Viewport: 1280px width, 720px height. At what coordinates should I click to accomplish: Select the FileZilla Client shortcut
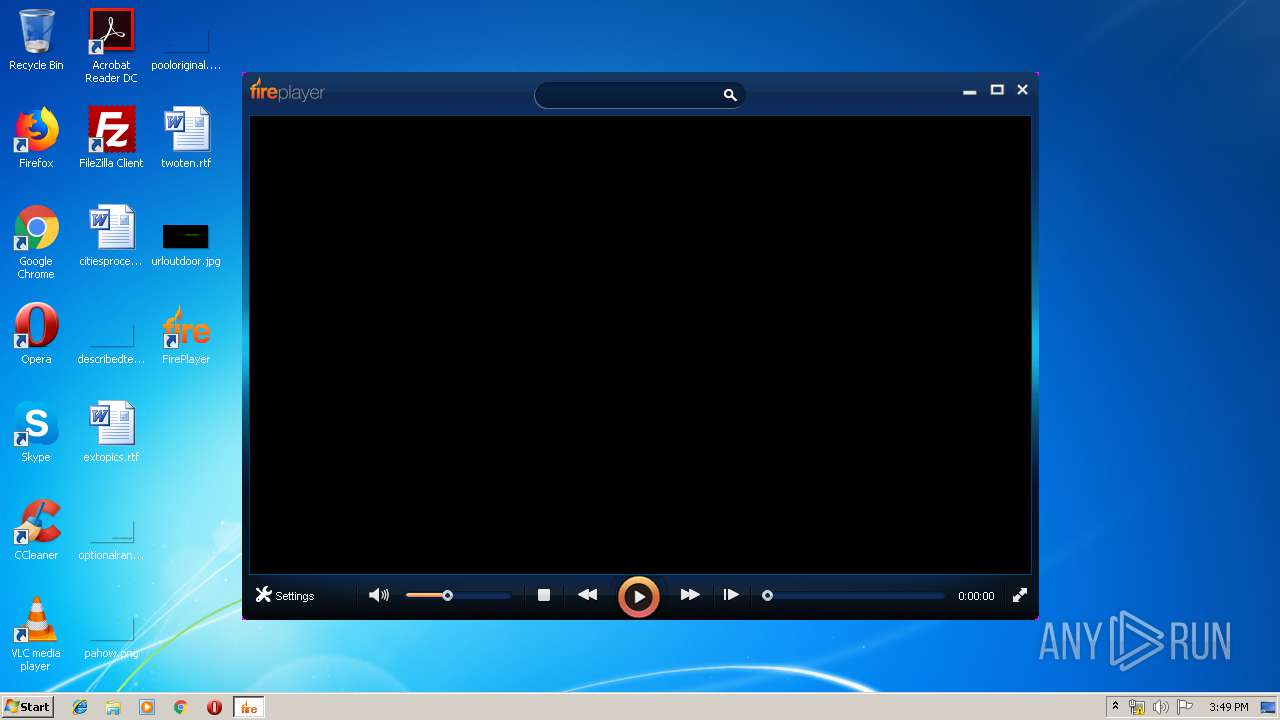click(x=111, y=138)
